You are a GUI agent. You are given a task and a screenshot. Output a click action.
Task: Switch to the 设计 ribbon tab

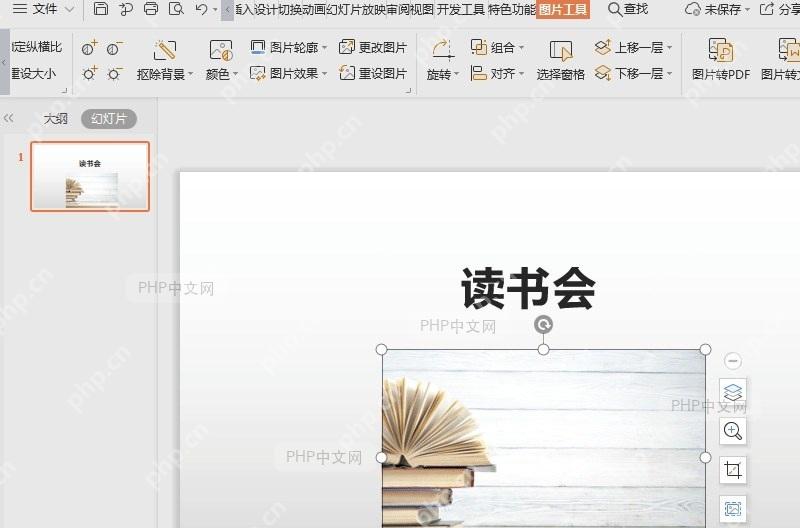[x=265, y=9]
